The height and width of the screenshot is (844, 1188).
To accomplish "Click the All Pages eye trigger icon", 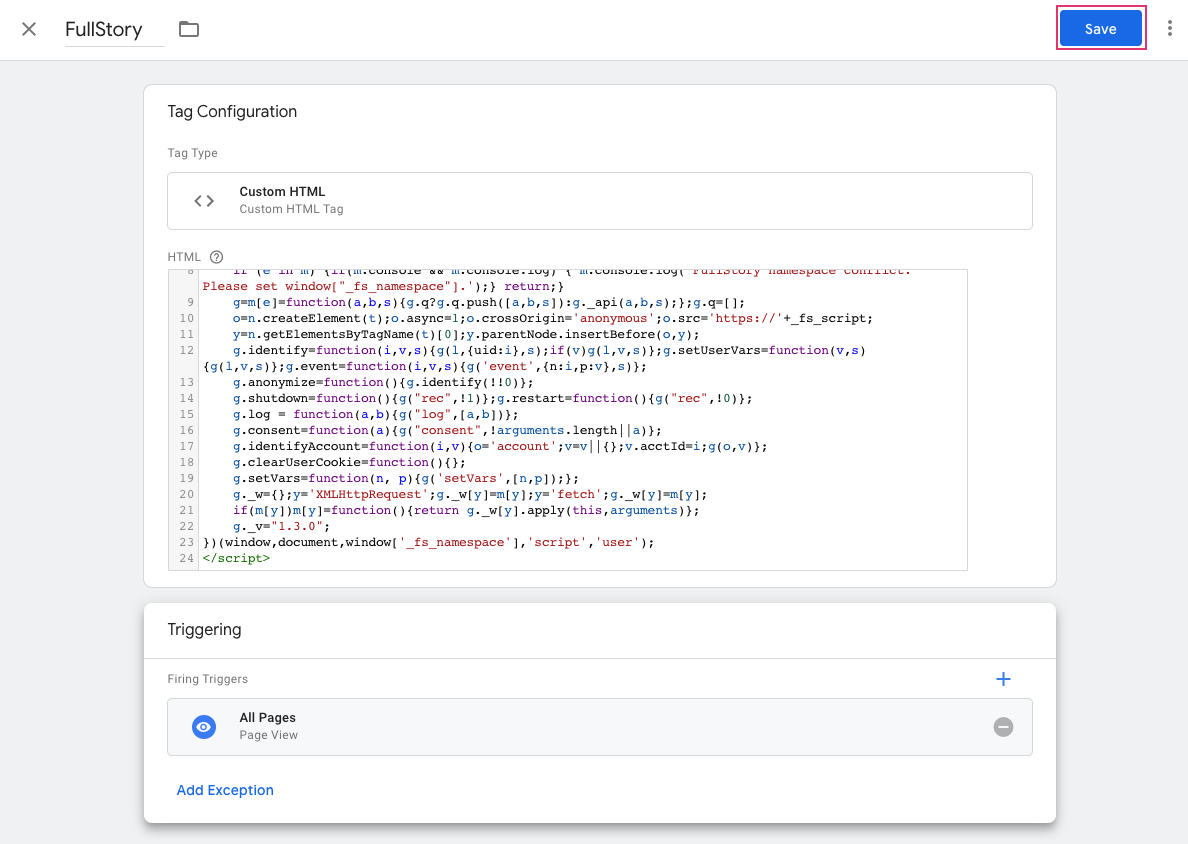I will click(204, 727).
